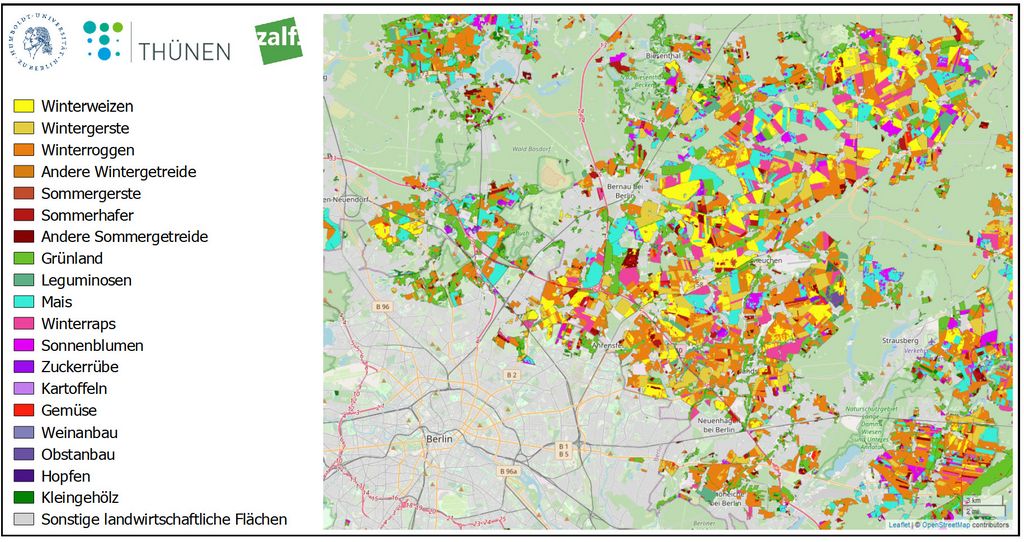Click the B 2 road shield
1024x542 pixels.
(512, 375)
